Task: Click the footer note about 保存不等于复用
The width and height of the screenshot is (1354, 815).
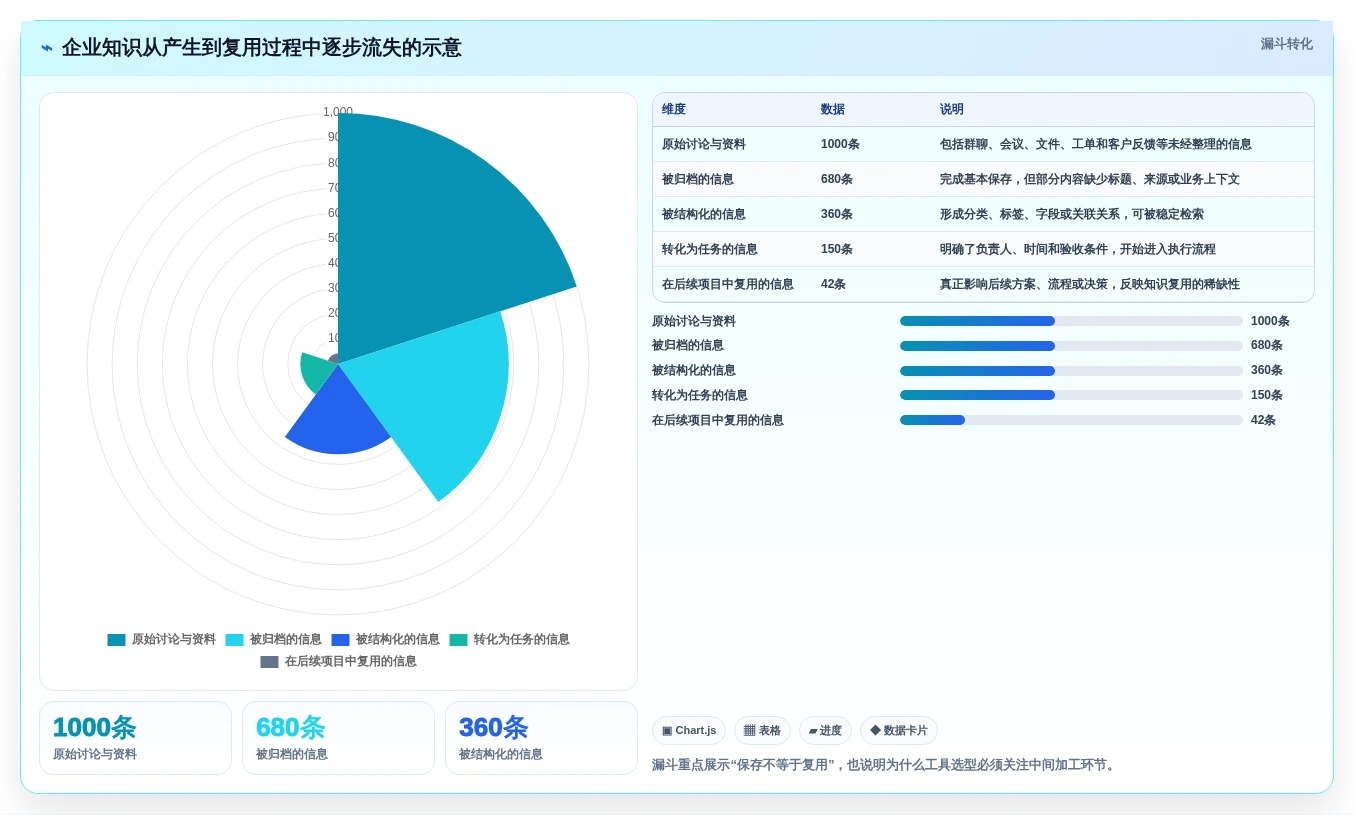Action: [885, 765]
